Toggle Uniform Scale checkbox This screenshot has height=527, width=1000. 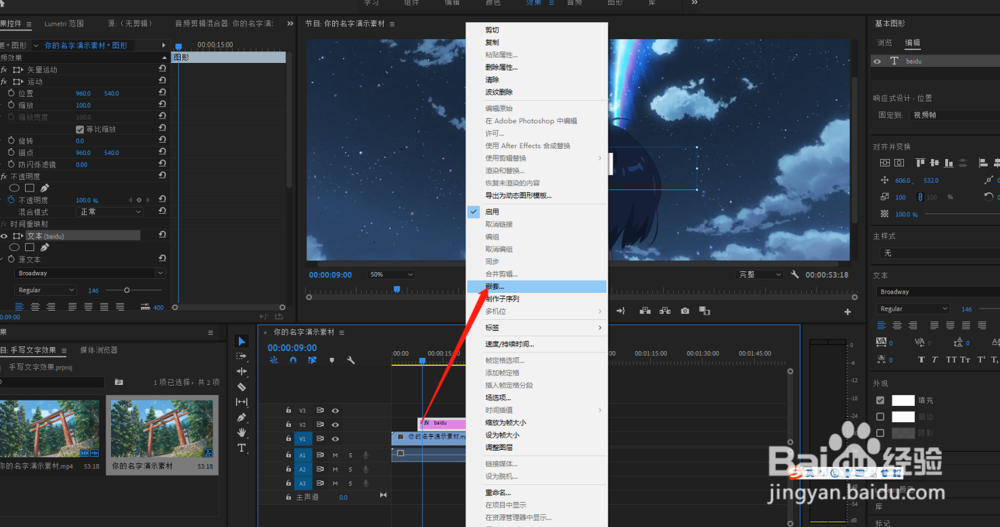click(80, 129)
